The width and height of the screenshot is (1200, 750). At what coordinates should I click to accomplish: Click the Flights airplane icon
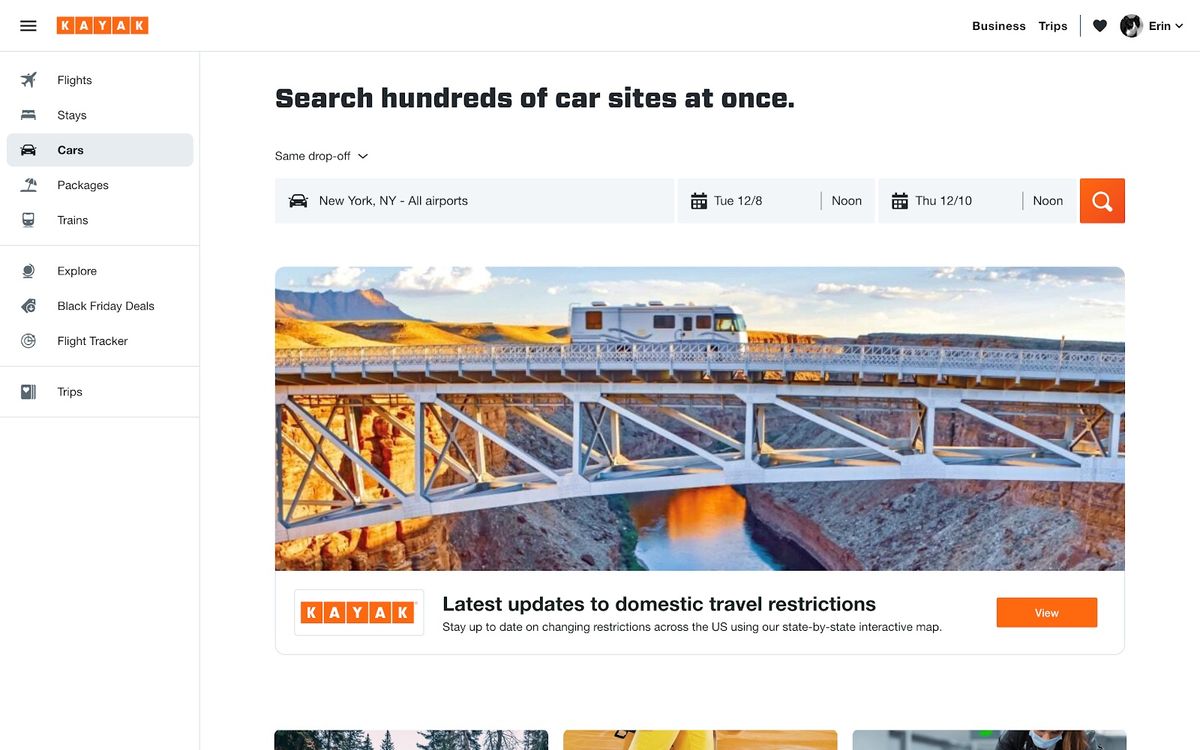coord(29,80)
